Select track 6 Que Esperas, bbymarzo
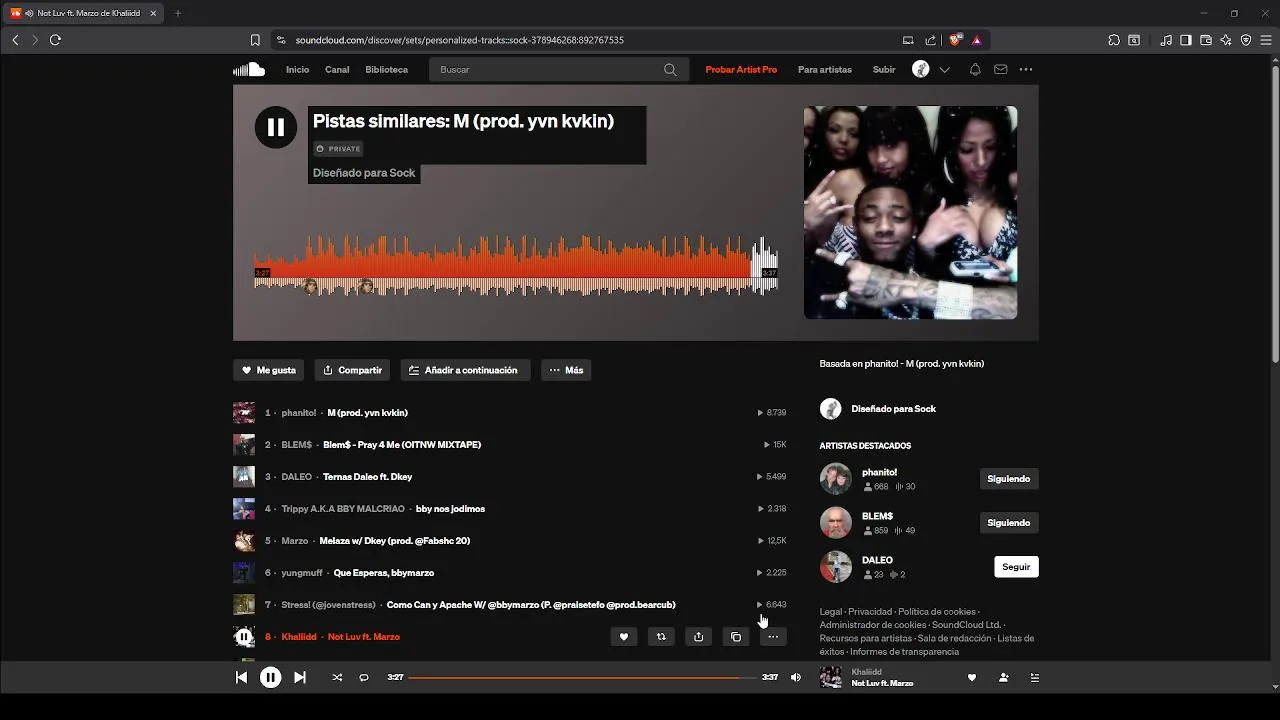Screen dimensions: 1280x720 click(x=383, y=573)
